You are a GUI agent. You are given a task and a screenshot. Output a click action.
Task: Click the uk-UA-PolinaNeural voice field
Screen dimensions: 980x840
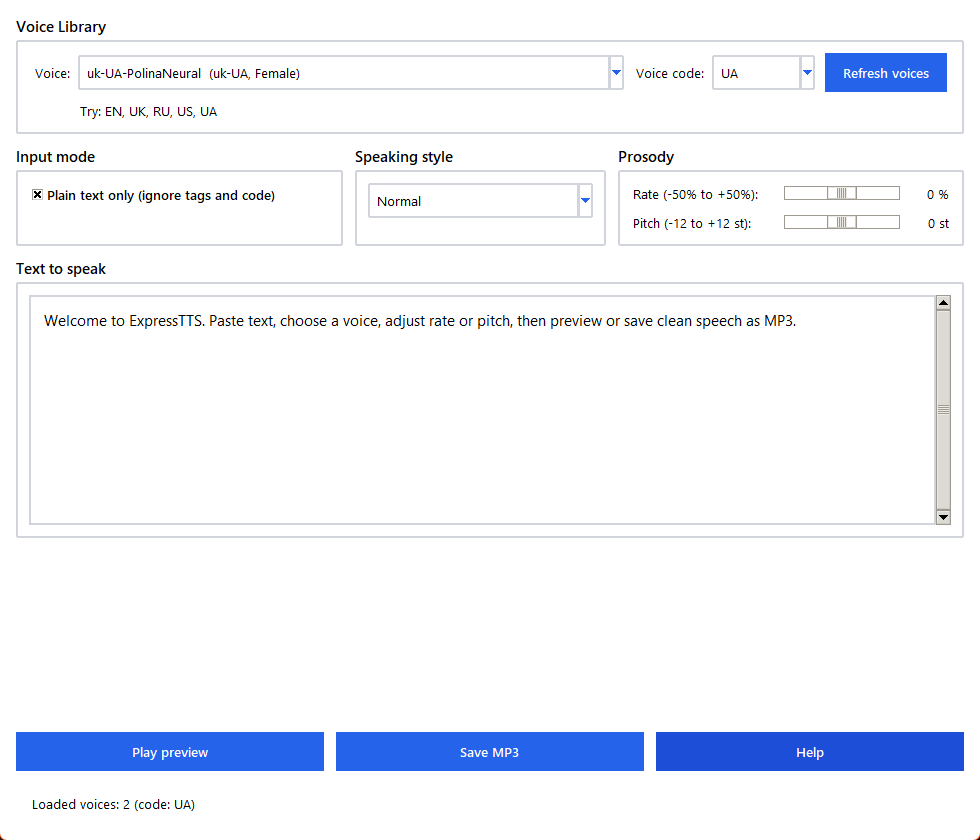(x=344, y=72)
